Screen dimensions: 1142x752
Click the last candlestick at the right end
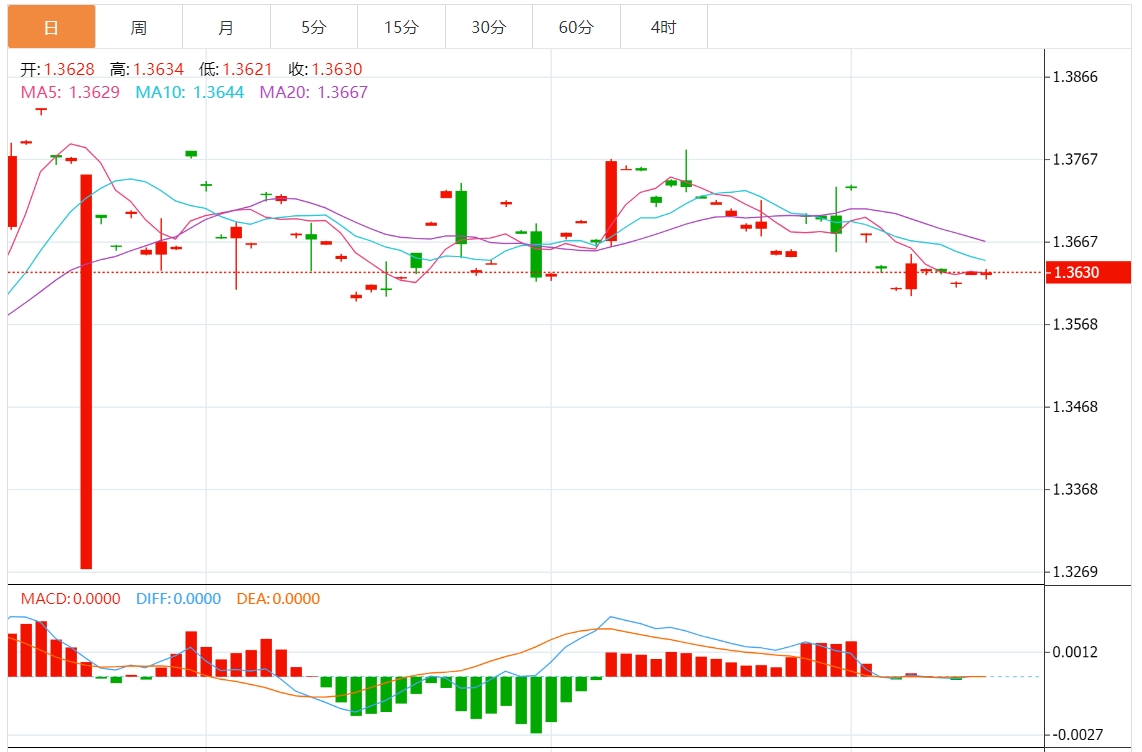(986, 274)
